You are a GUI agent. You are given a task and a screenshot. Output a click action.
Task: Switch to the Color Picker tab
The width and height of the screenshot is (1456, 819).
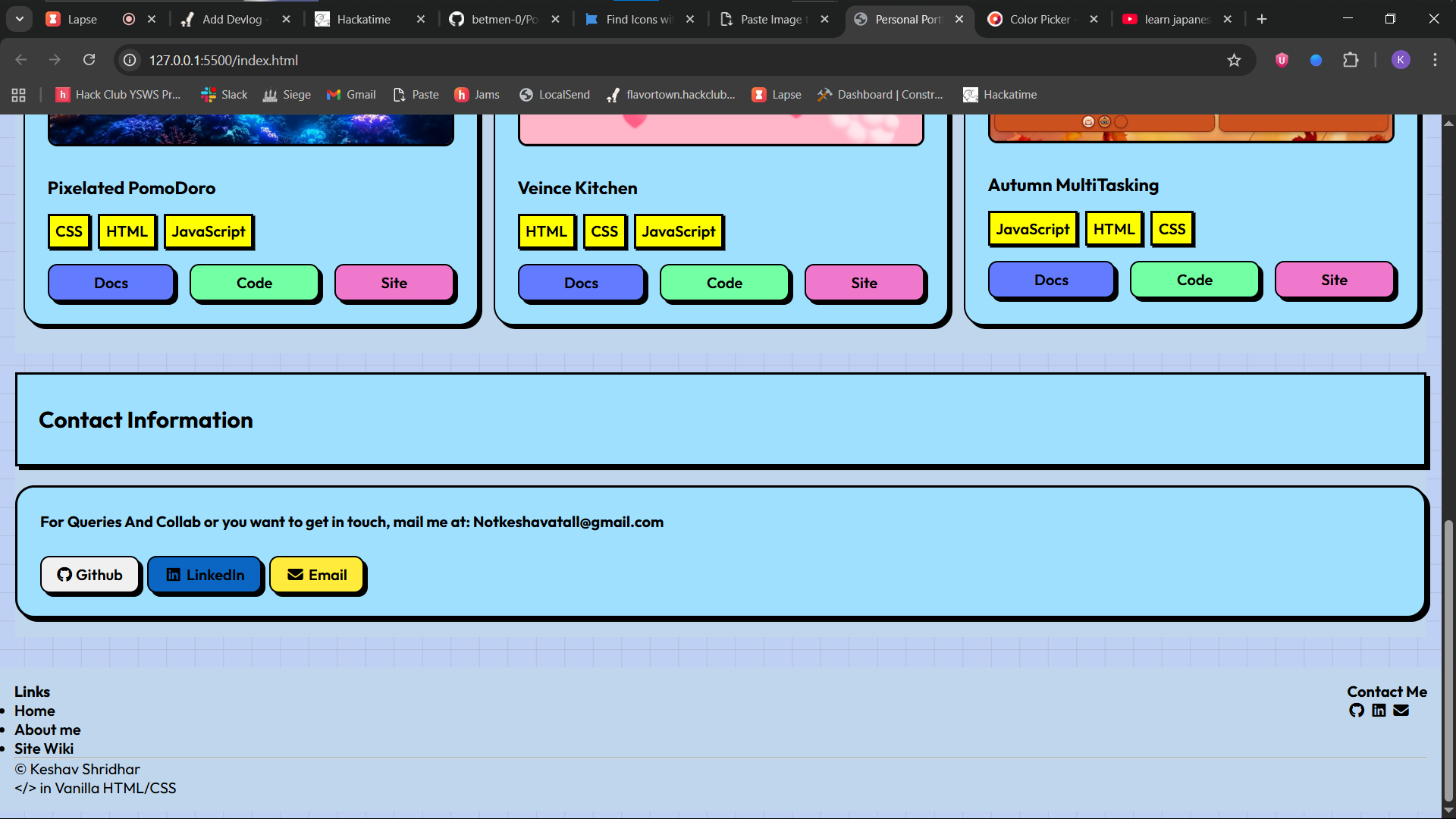[1039, 19]
